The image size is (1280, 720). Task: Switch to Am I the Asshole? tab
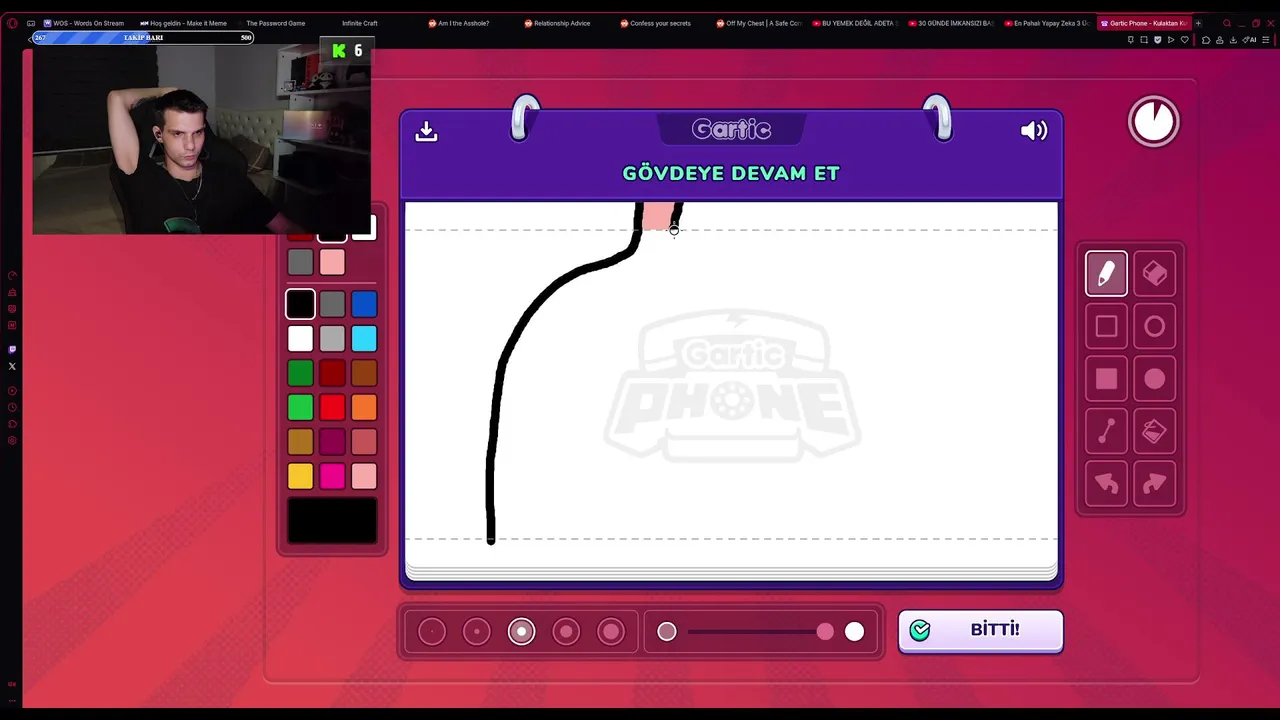point(460,23)
